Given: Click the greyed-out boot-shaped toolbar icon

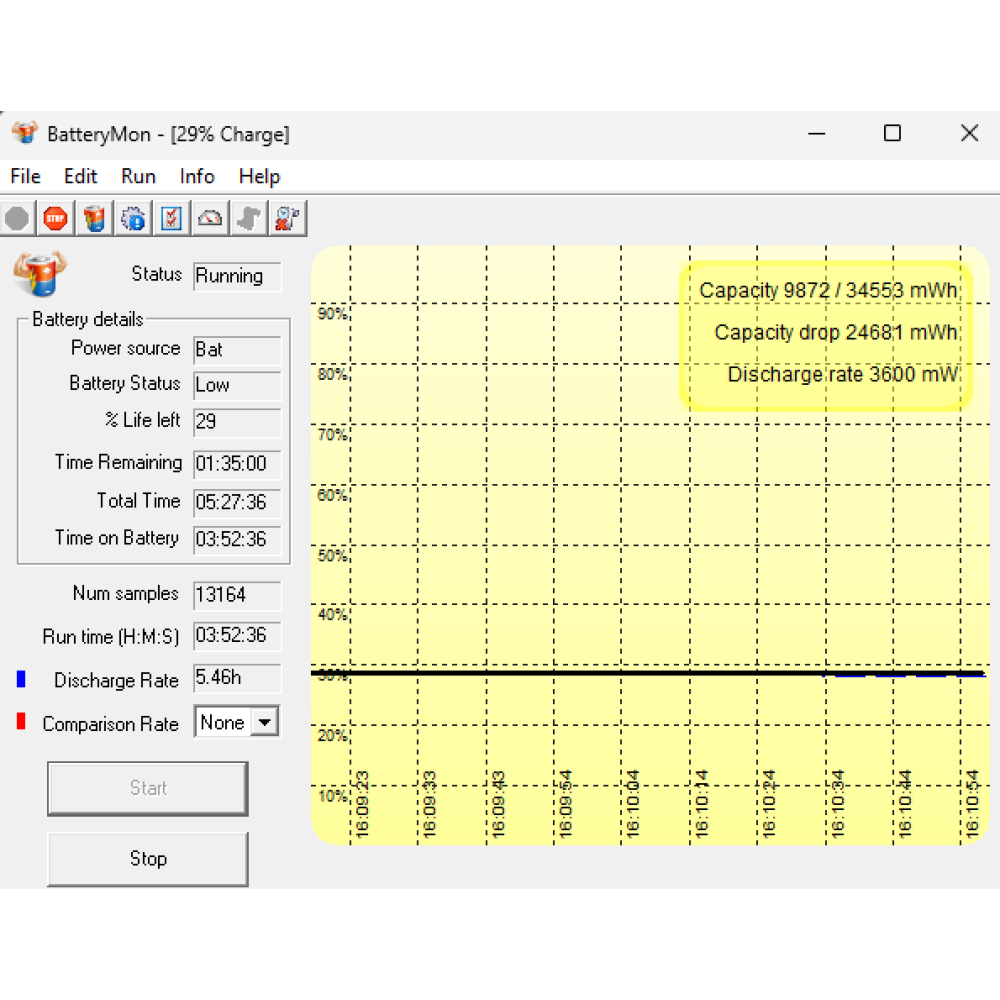Looking at the screenshot, I should coord(249,218).
